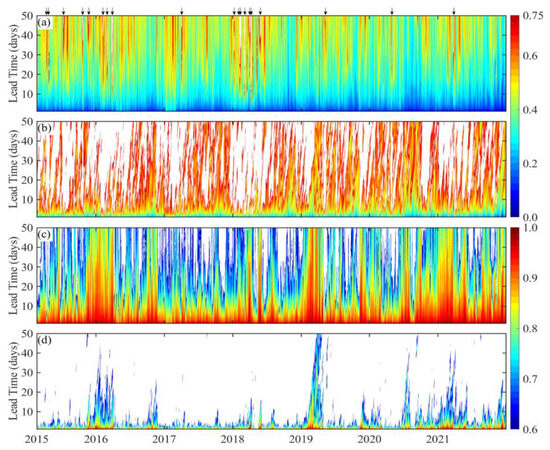The image size is (550, 450).
Task: Click the 0.7 tick on lower colorbar
Action: tap(530, 379)
